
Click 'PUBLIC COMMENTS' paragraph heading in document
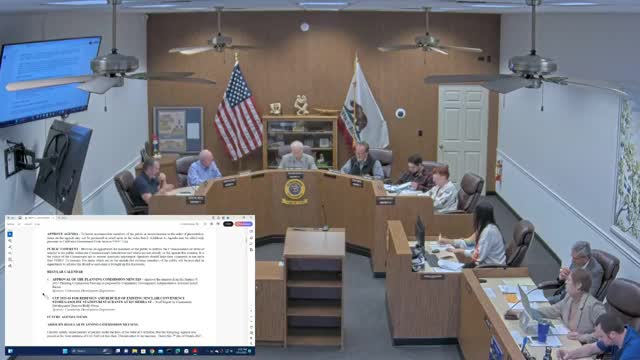click(x=63, y=249)
